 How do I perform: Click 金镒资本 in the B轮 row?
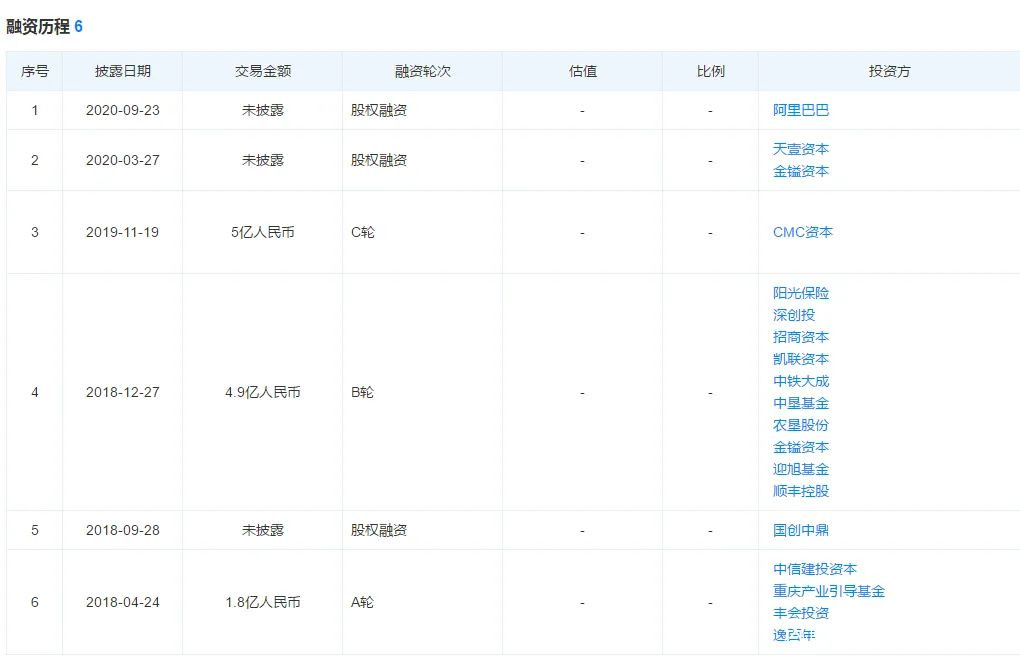pyautogui.click(x=801, y=448)
